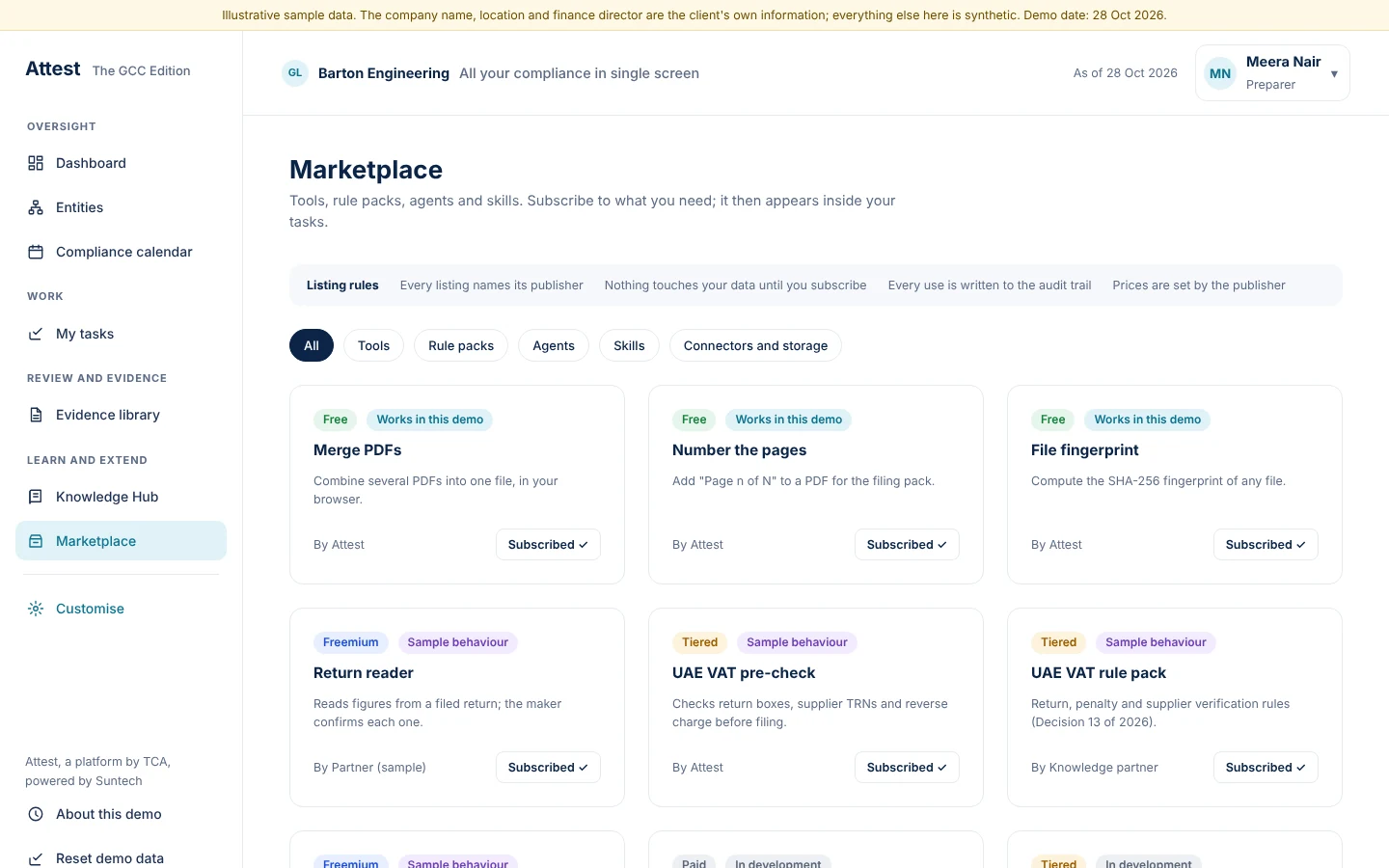Expand the Meera Nair user dropdown arrow

[1334, 74]
